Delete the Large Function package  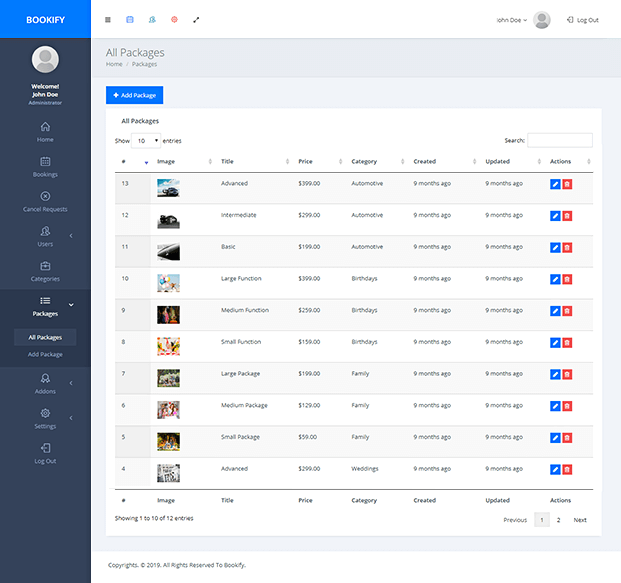[567, 279]
